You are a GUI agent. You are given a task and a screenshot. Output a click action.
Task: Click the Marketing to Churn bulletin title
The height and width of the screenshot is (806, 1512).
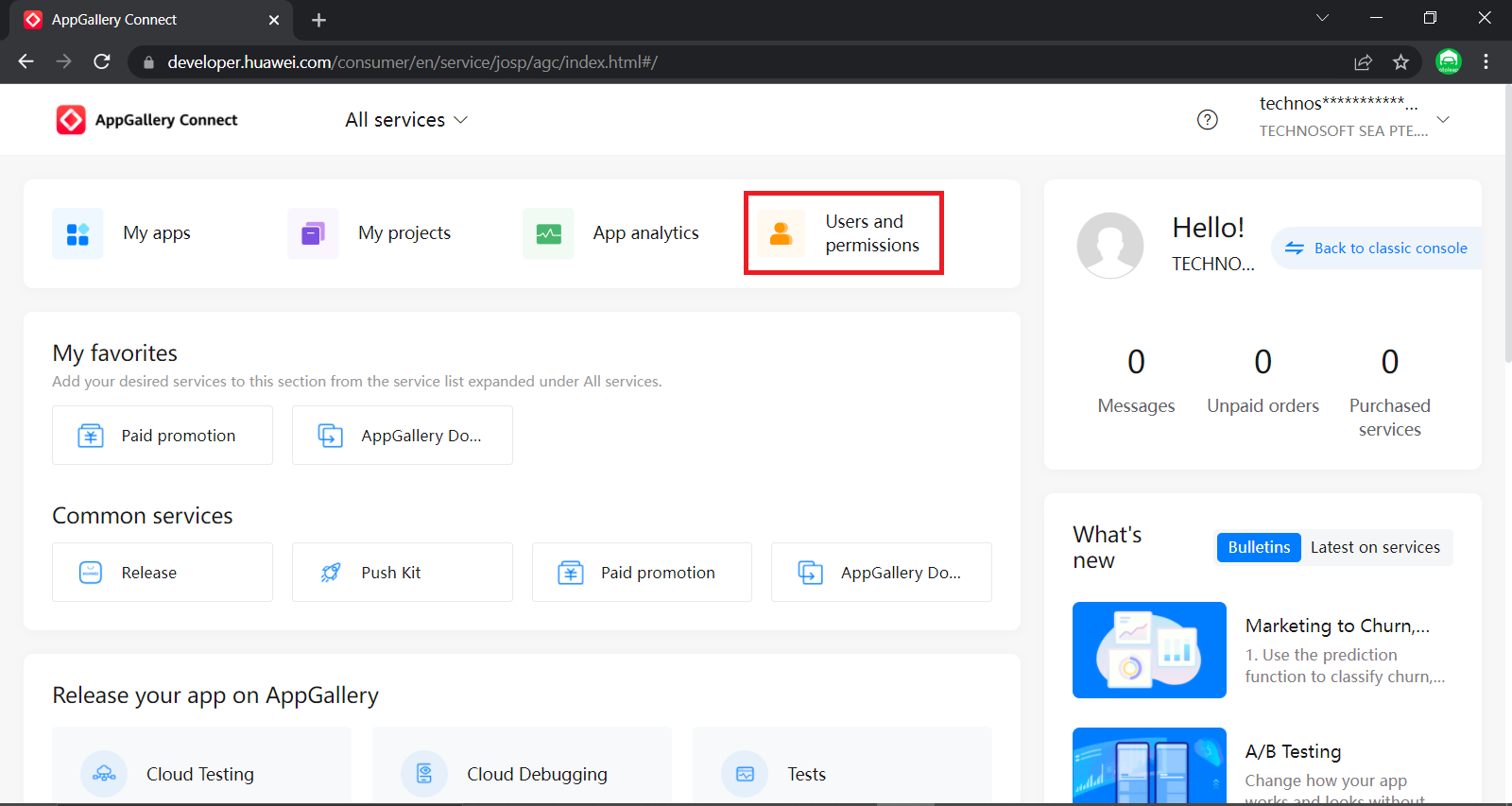point(1337,626)
